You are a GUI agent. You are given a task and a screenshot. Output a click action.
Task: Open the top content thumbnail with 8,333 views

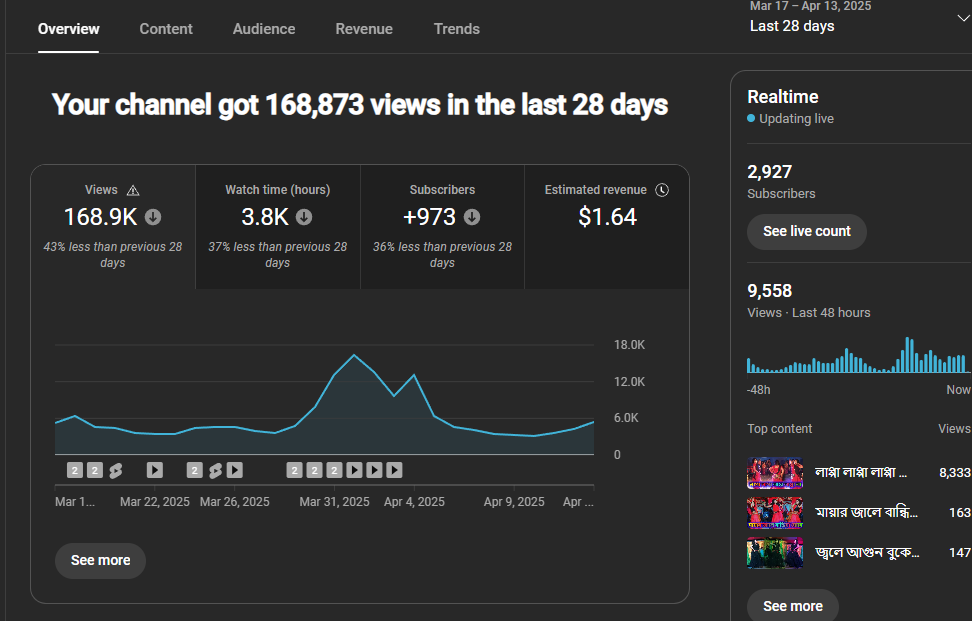[x=775, y=473]
